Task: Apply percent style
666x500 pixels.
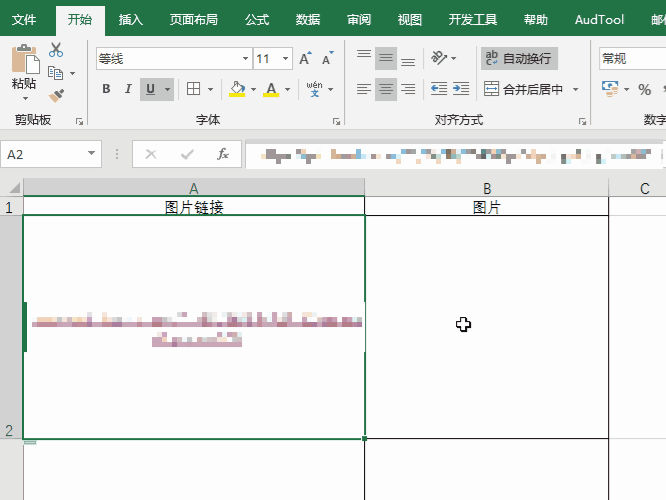Action: point(644,90)
